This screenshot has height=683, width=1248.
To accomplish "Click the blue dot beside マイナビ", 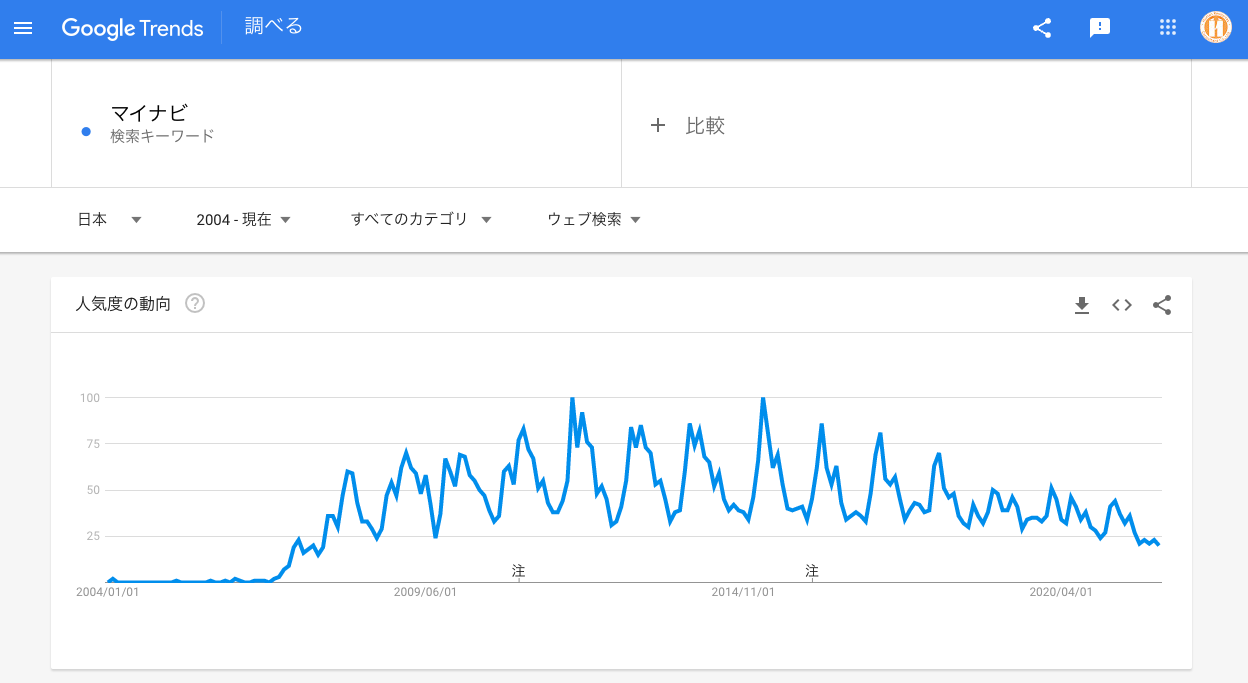I will coord(86,131).
